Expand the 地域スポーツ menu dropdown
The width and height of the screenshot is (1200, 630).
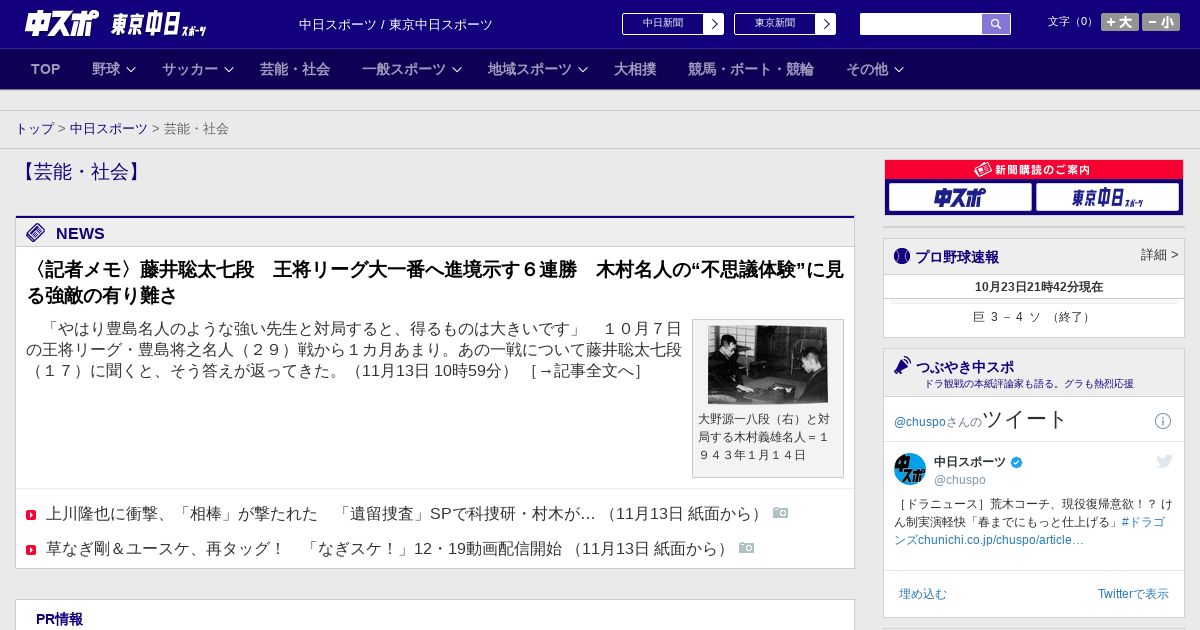coord(583,69)
